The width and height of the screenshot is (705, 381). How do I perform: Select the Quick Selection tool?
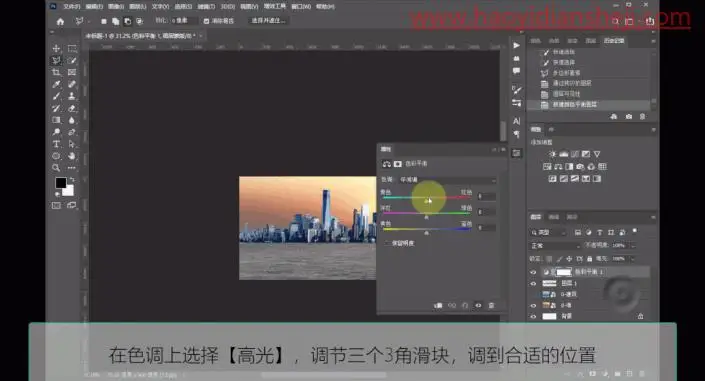pos(72,60)
